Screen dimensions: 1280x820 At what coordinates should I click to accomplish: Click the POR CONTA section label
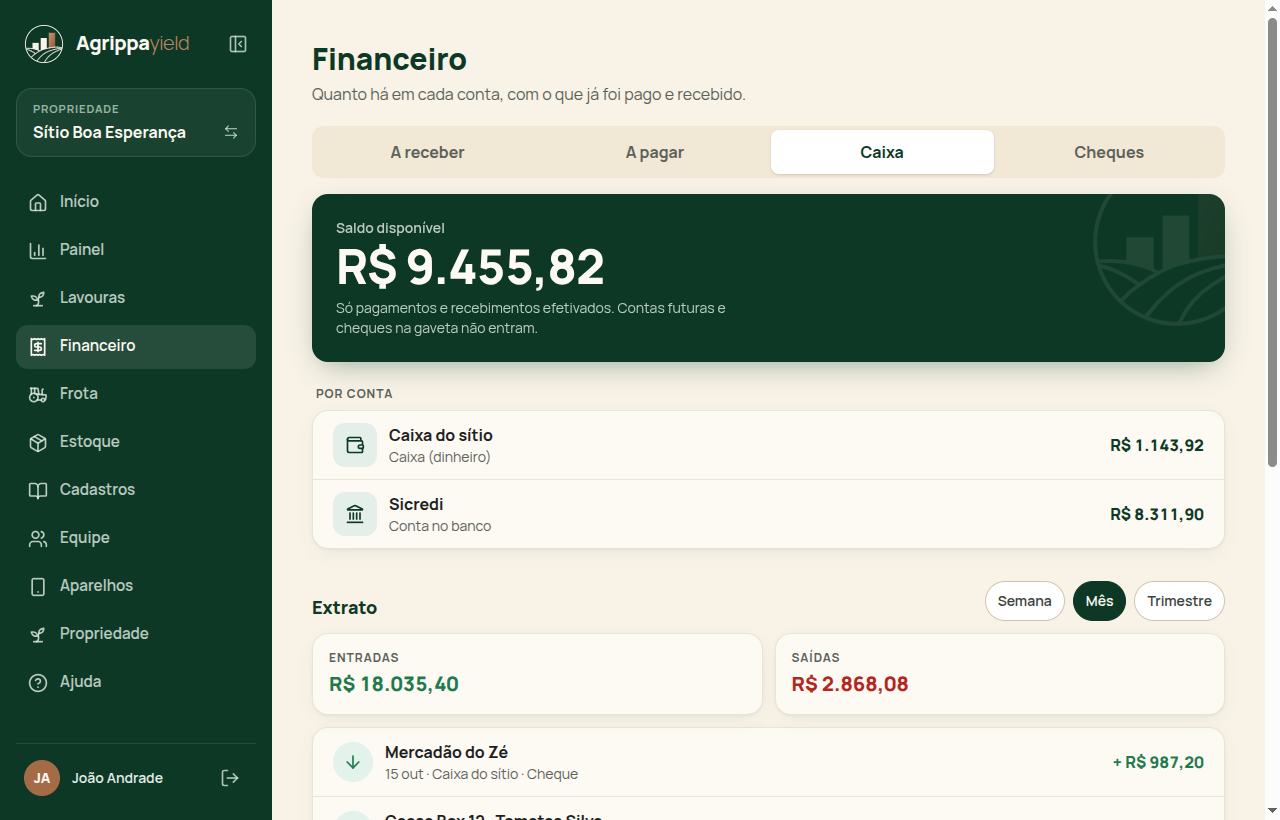[354, 394]
